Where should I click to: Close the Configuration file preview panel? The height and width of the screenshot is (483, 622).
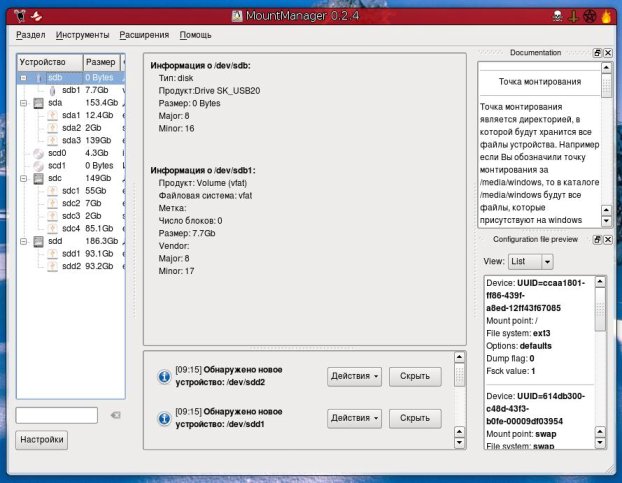[x=608, y=240]
